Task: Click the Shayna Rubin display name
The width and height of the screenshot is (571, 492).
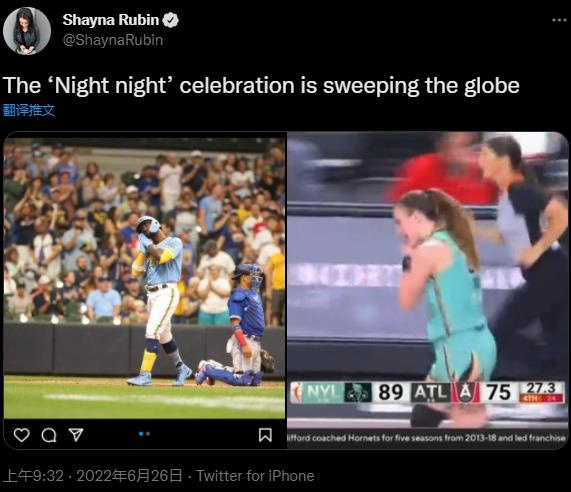Action: coord(111,20)
